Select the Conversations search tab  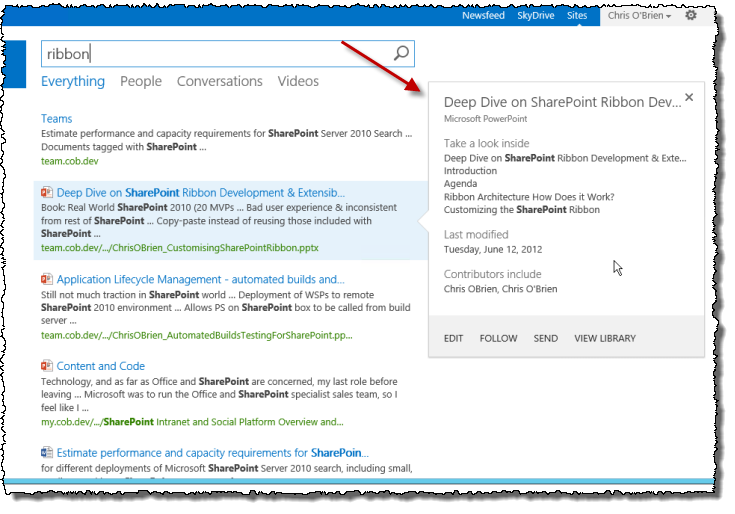click(x=219, y=81)
